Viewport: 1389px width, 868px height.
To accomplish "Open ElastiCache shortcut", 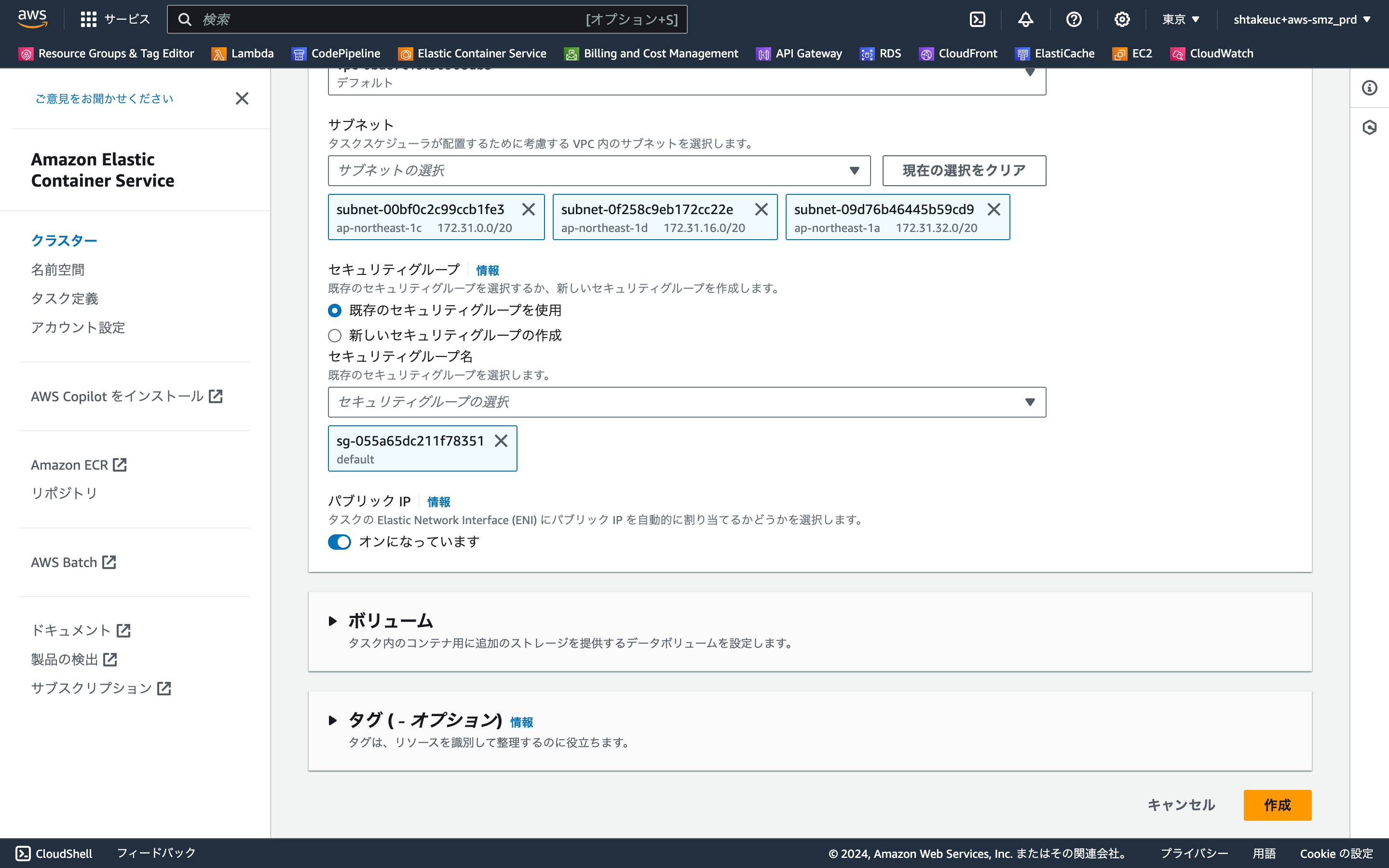I will click(1055, 54).
